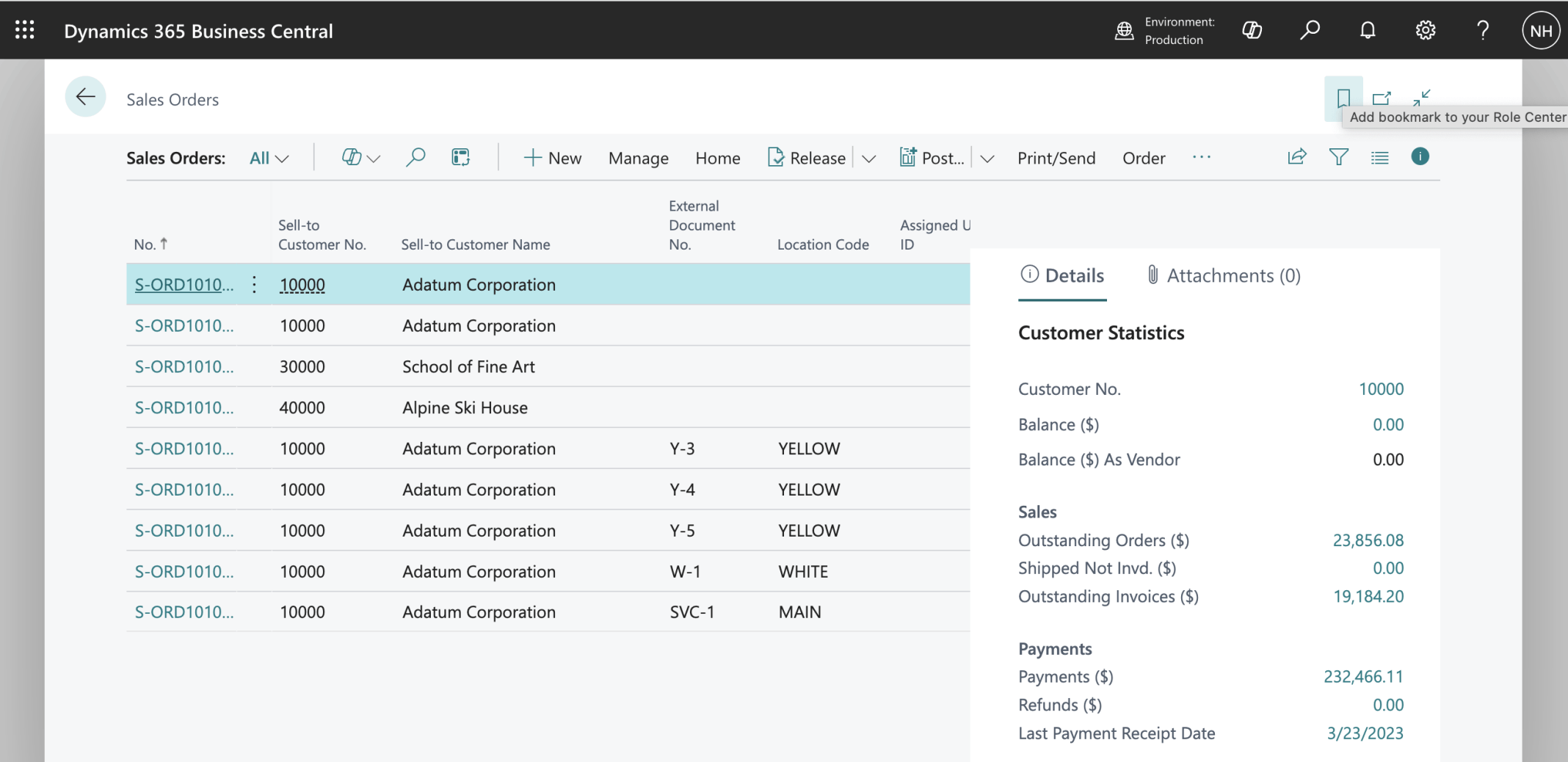Add bookmark to Role Center
This screenshot has height=762, width=1568.
pos(1343,97)
